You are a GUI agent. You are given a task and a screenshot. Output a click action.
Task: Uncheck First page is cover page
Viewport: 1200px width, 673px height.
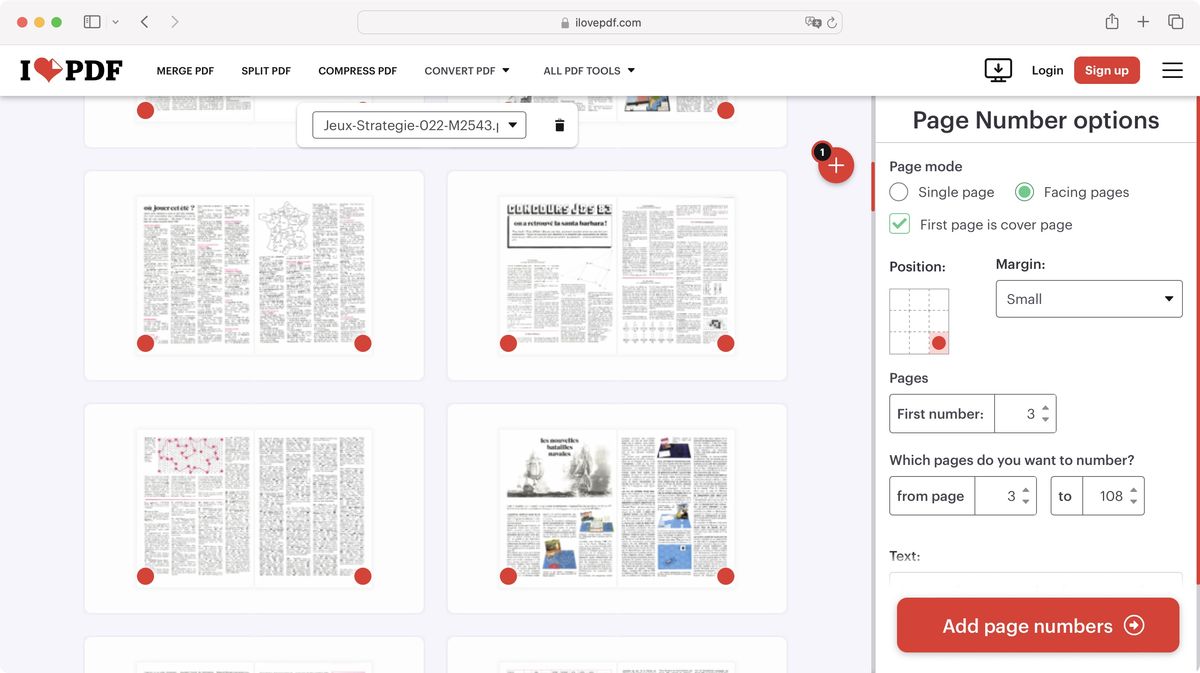click(x=899, y=224)
